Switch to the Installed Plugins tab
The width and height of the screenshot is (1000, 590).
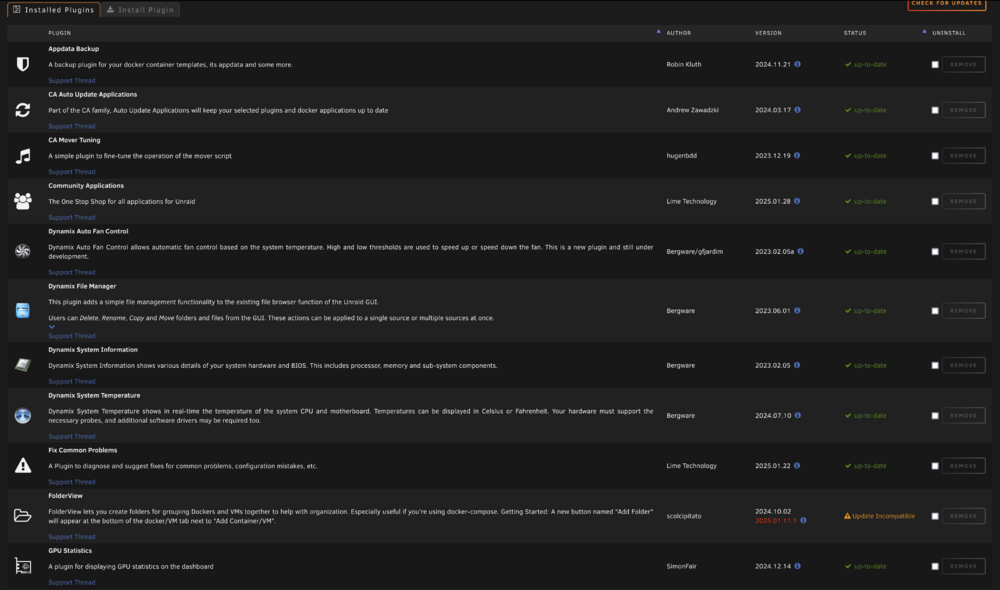coord(54,10)
